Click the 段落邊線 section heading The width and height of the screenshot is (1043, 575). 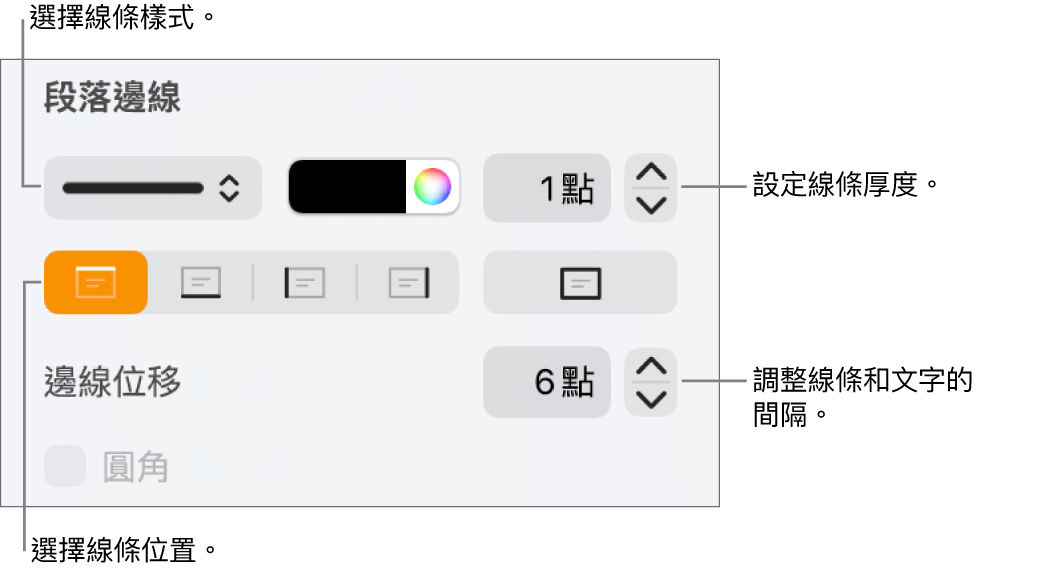click(x=112, y=97)
